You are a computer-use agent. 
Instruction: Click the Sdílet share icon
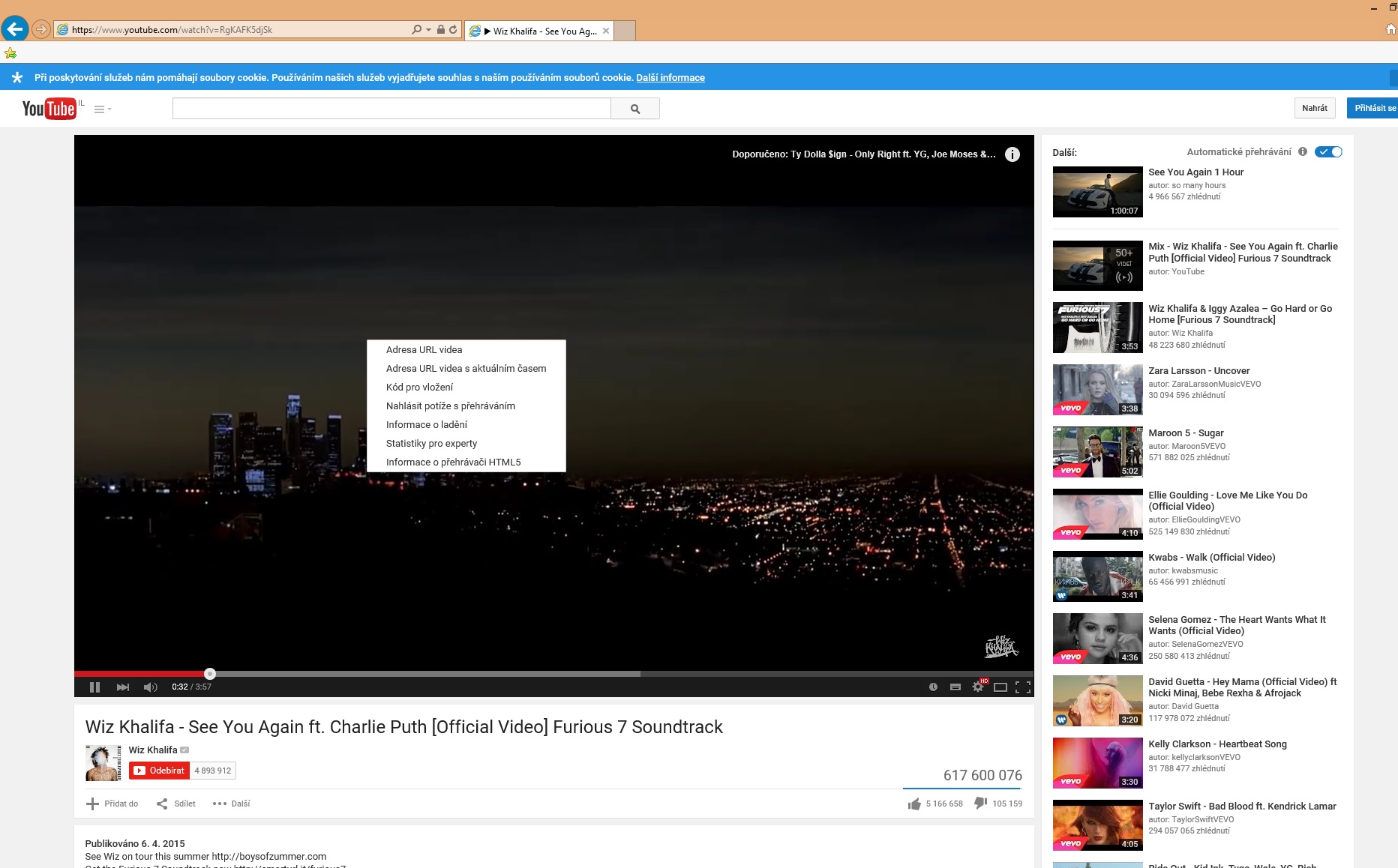point(162,804)
